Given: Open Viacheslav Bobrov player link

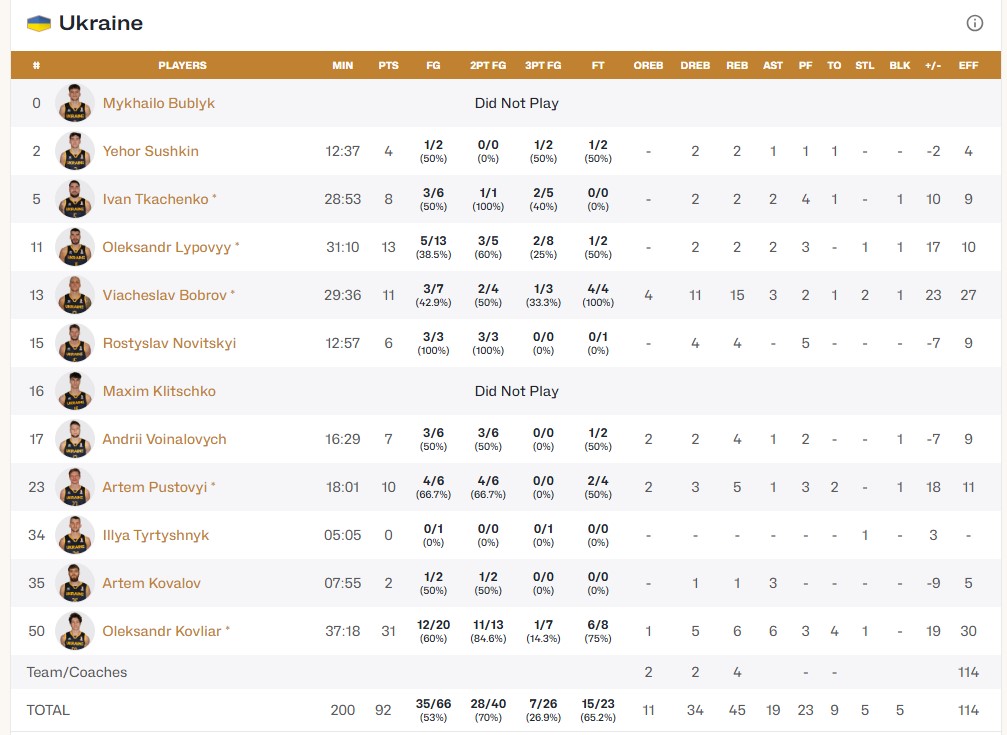Looking at the screenshot, I should click(x=164, y=295).
